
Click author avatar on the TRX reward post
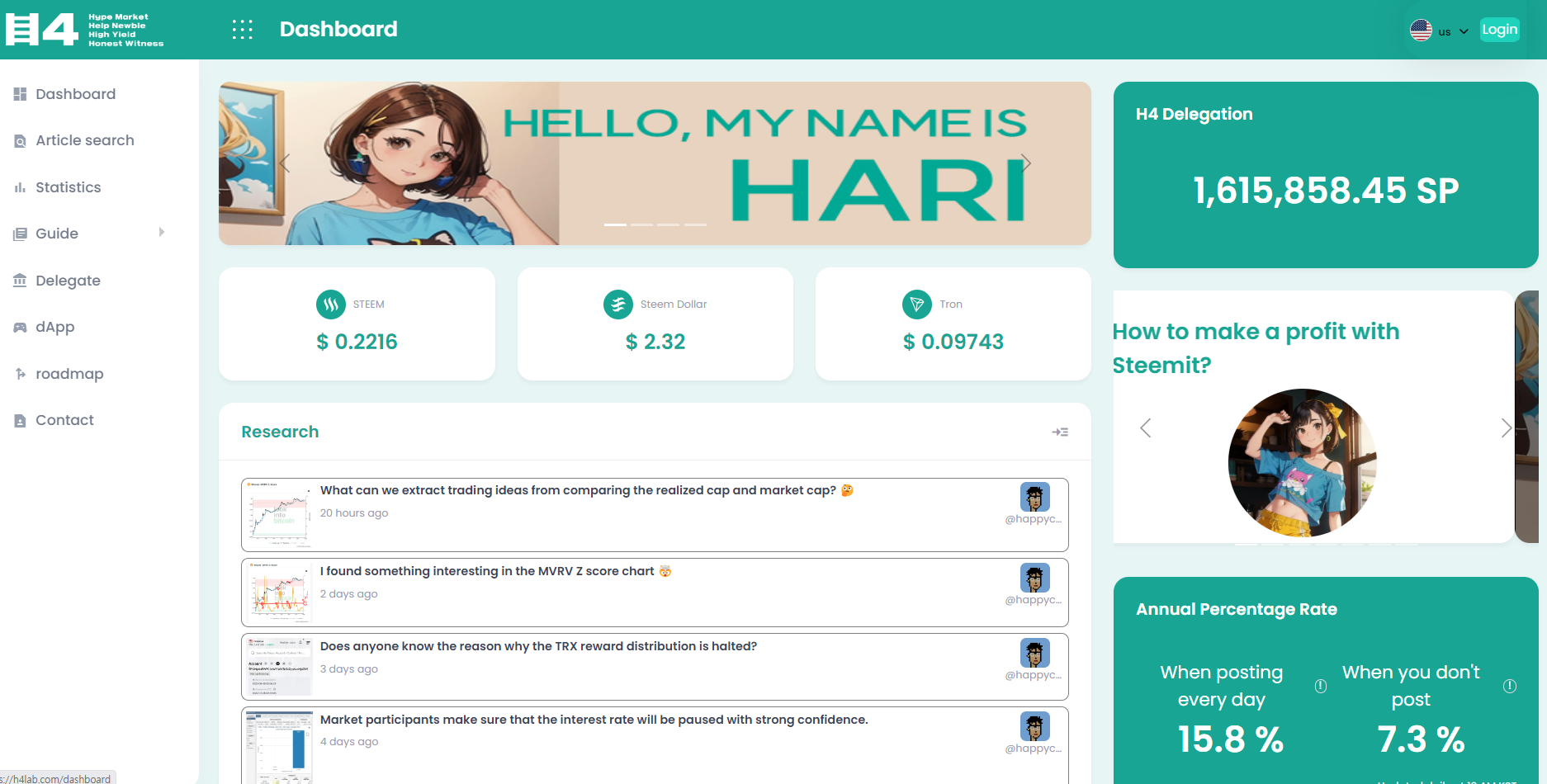(1034, 653)
